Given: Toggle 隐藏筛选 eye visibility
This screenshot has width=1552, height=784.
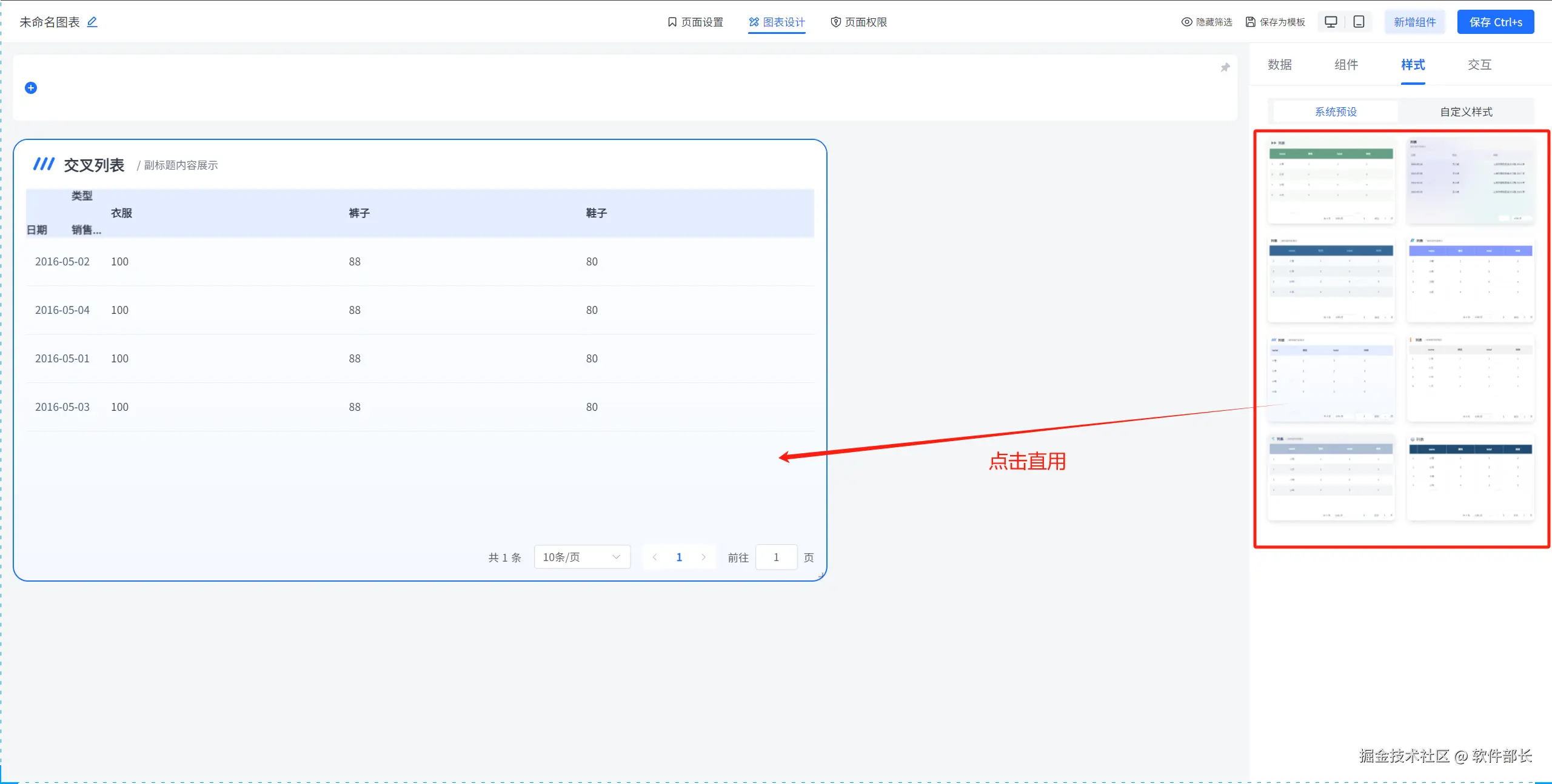Looking at the screenshot, I should 1186,22.
